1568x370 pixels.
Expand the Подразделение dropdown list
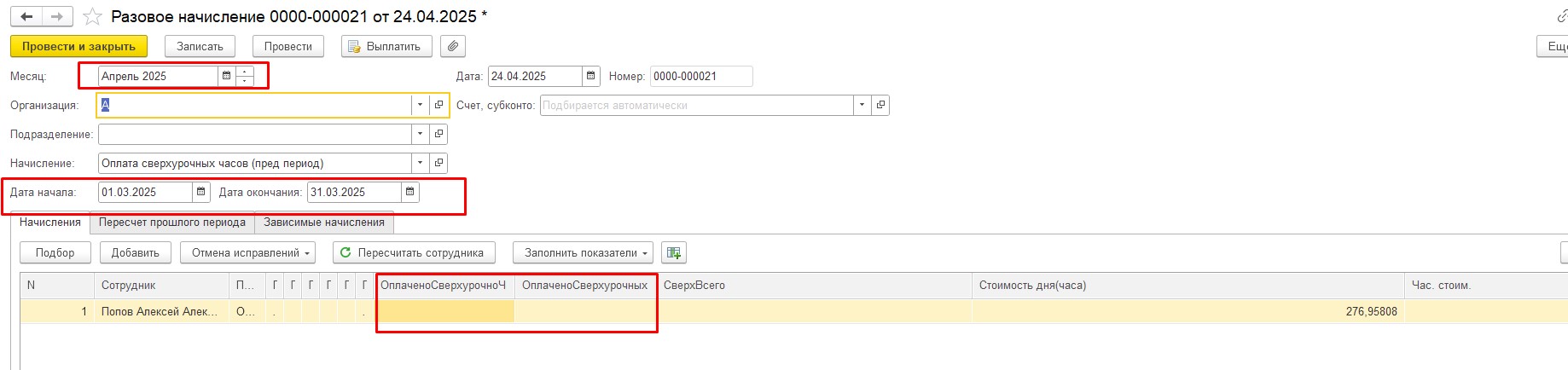point(420,134)
